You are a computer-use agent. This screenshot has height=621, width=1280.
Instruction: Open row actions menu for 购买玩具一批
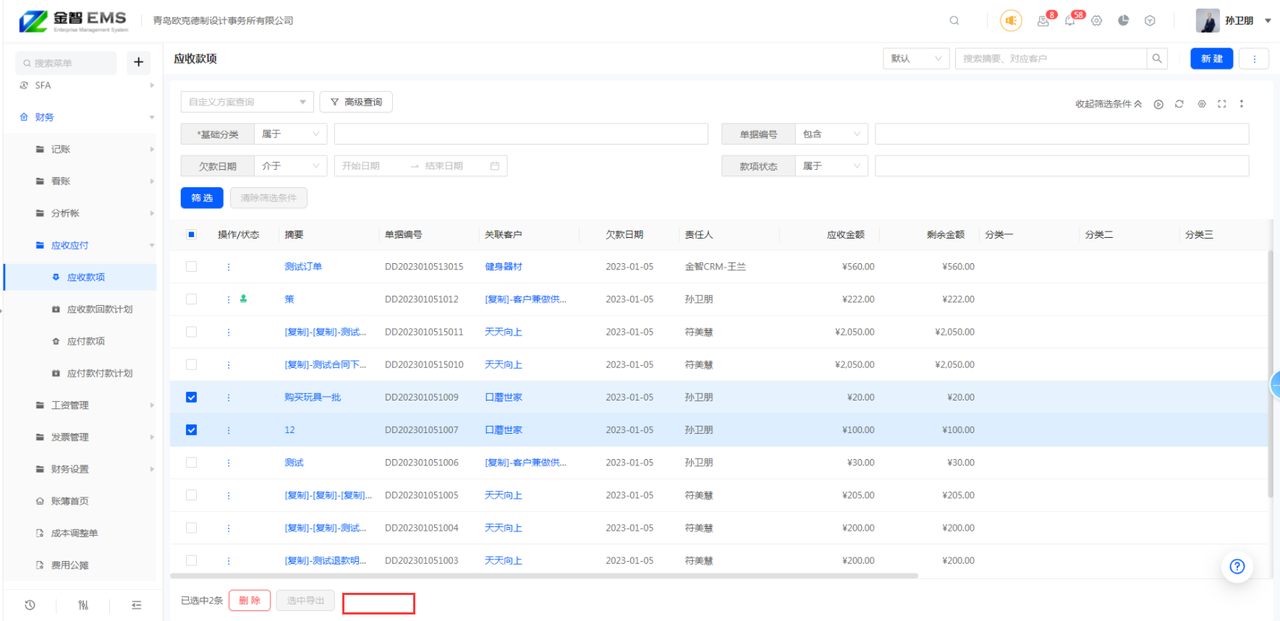228,398
